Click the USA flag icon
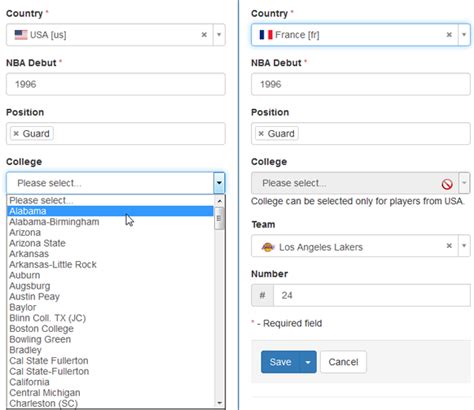474x410 pixels. (21, 35)
